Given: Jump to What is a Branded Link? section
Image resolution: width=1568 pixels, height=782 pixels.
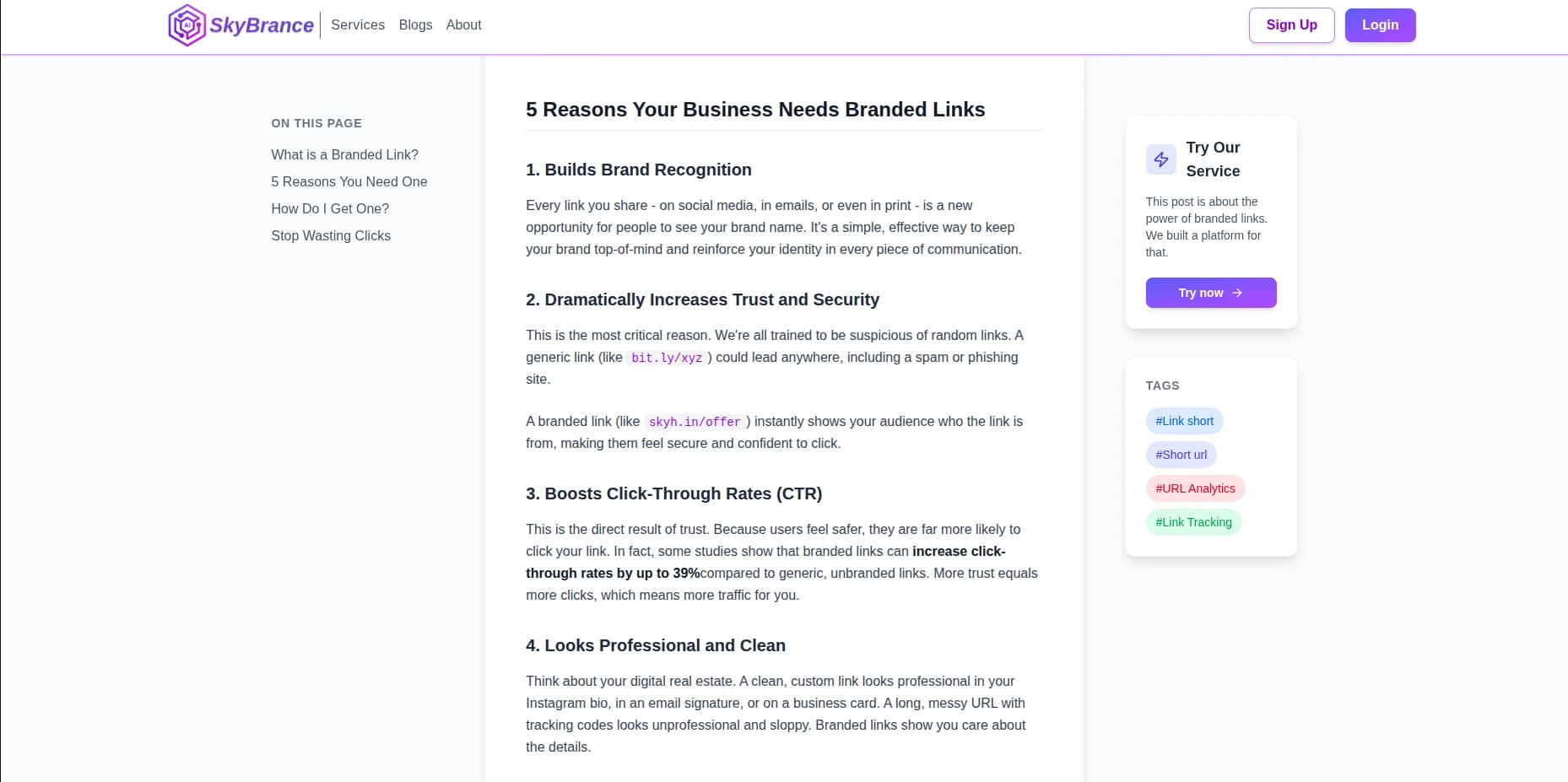Looking at the screenshot, I should 344,154.
